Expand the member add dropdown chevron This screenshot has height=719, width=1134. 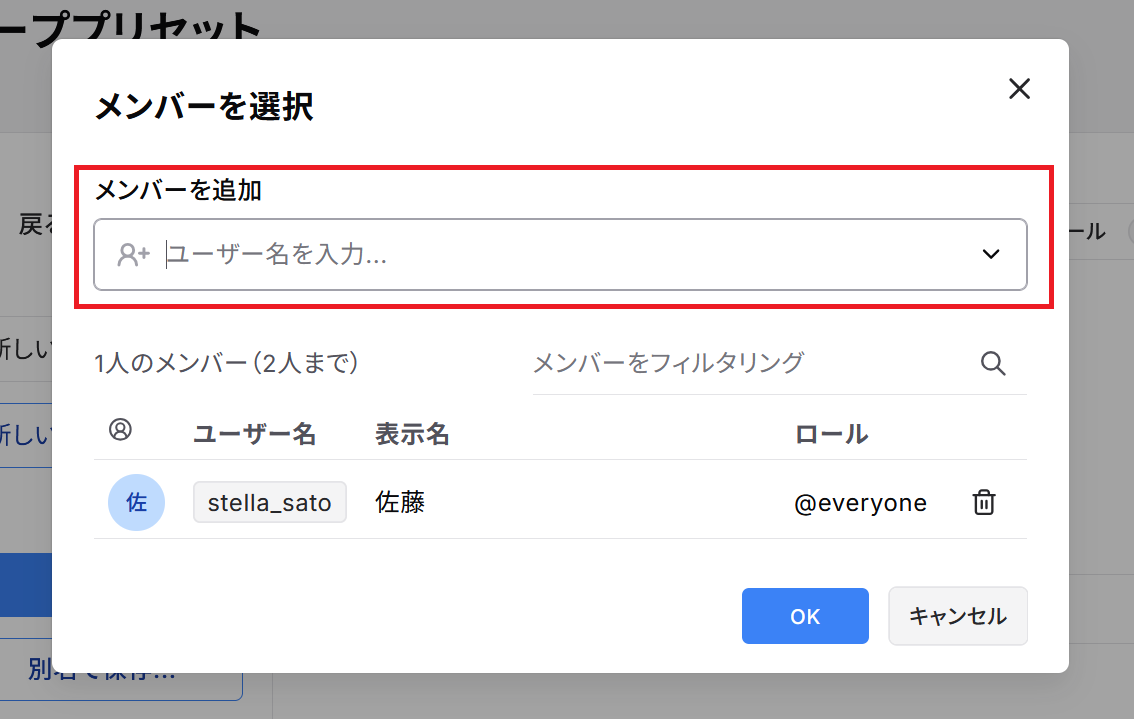tap(991, 255)
